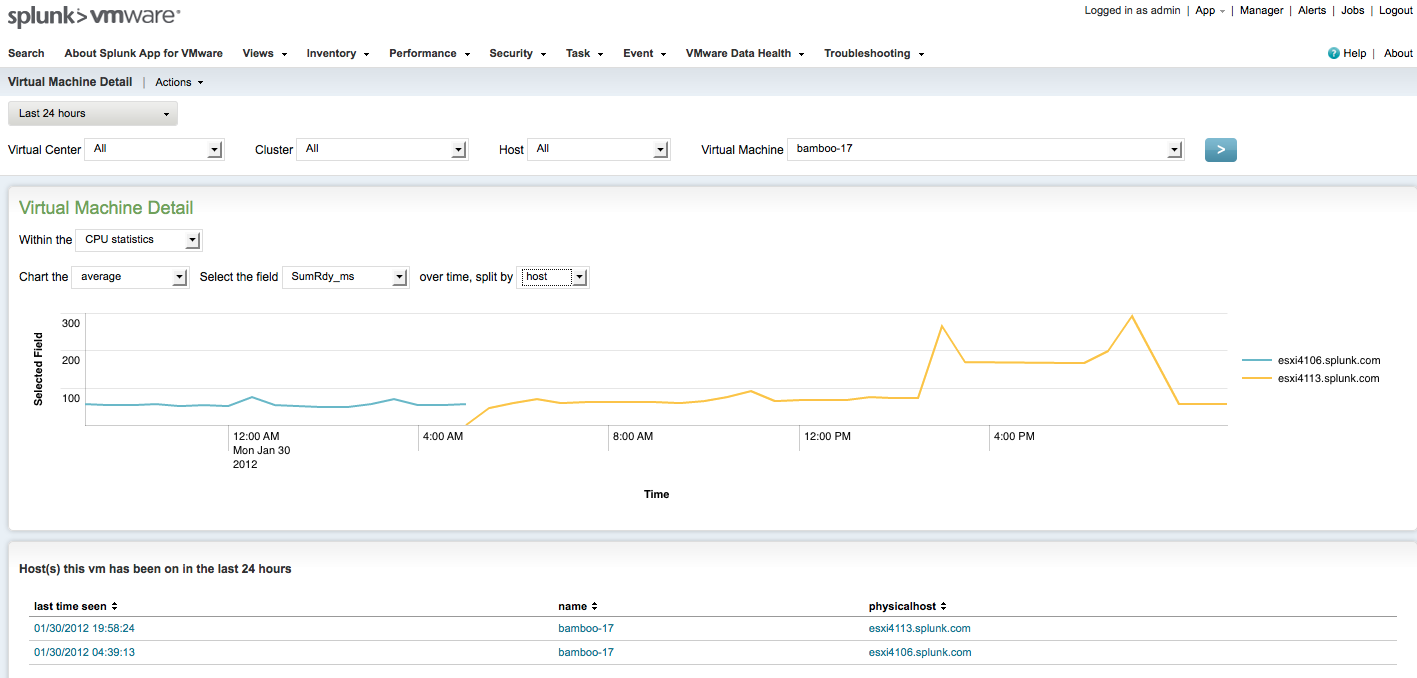This screenshot has height=678, width=1417.
Task: Click the 4:00 AM time axis label
Action: click(443, 436)
